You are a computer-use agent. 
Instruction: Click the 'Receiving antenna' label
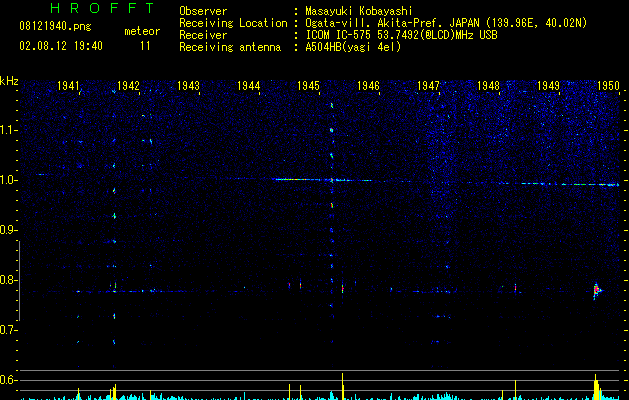tap(230, 47)
